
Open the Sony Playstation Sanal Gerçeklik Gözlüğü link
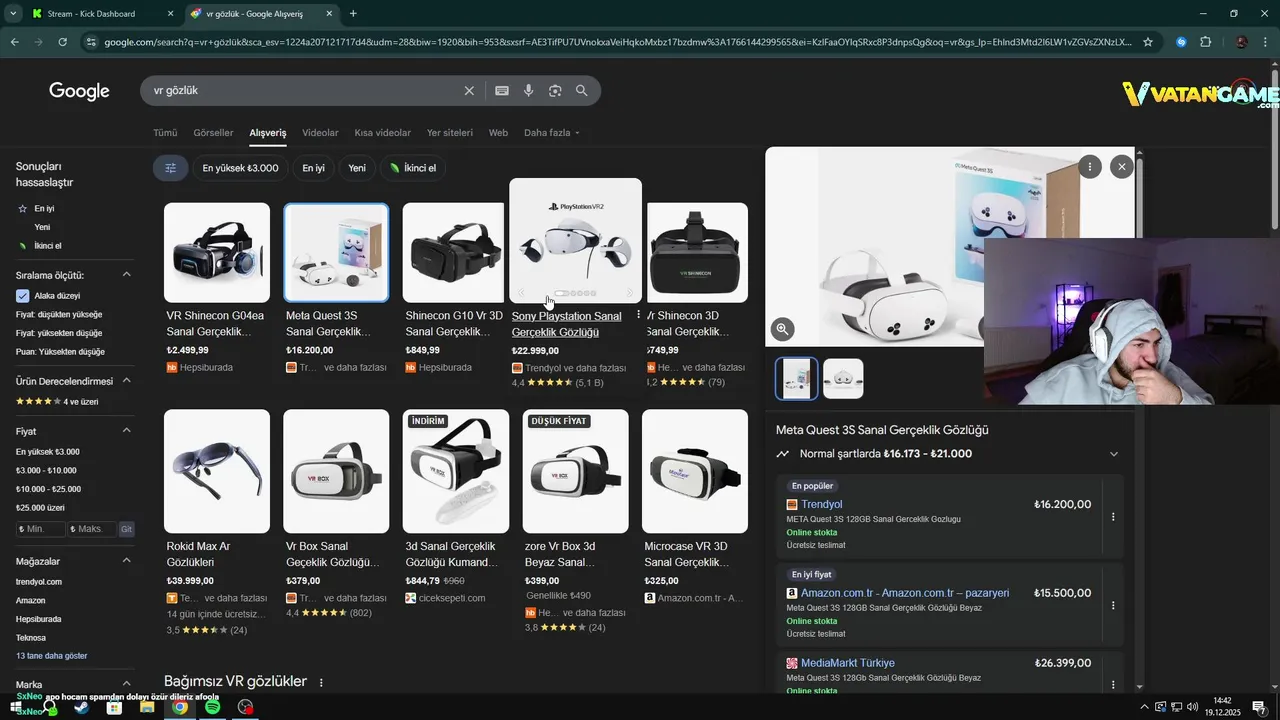(566, 324)
